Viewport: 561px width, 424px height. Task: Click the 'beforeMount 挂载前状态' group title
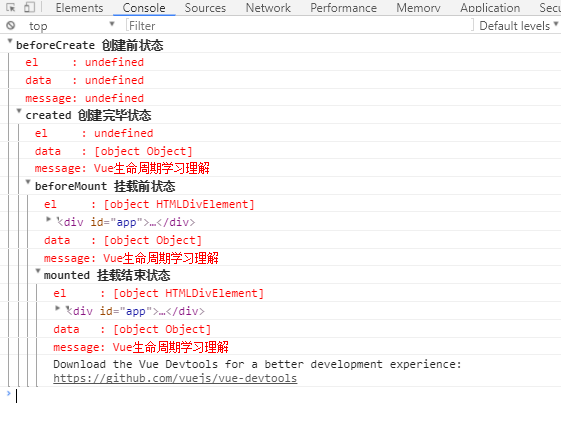pos(105,186)
